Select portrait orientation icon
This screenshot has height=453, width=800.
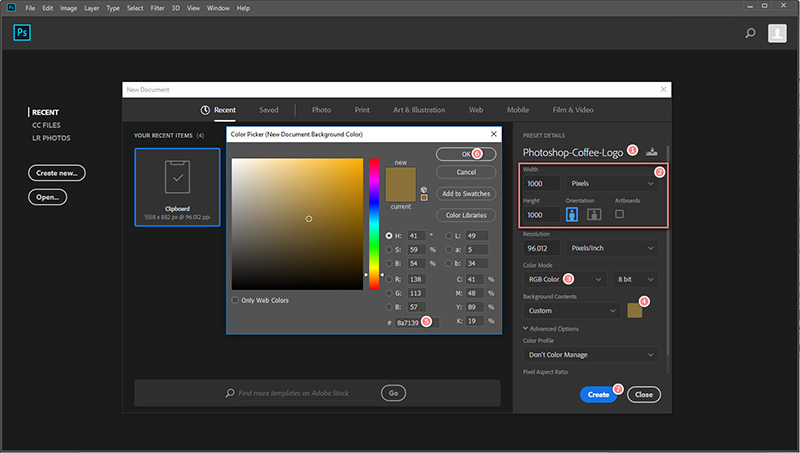(x=573, y=214)
